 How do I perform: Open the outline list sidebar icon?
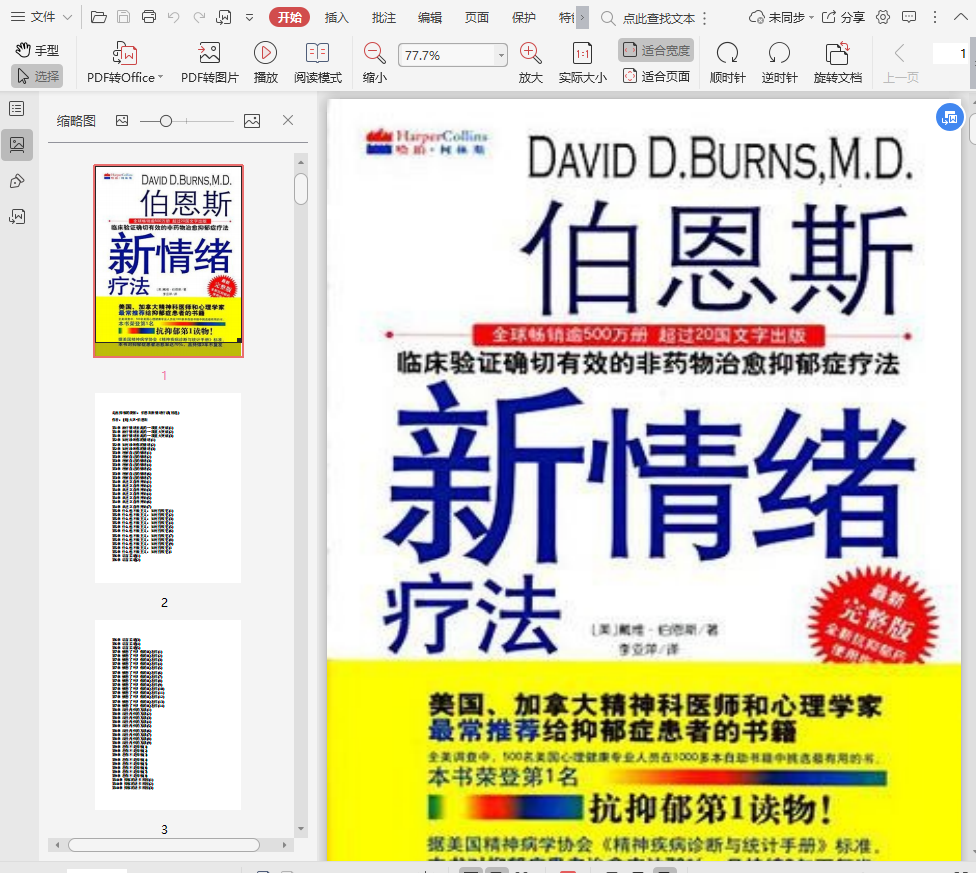(x=17, y=109)
